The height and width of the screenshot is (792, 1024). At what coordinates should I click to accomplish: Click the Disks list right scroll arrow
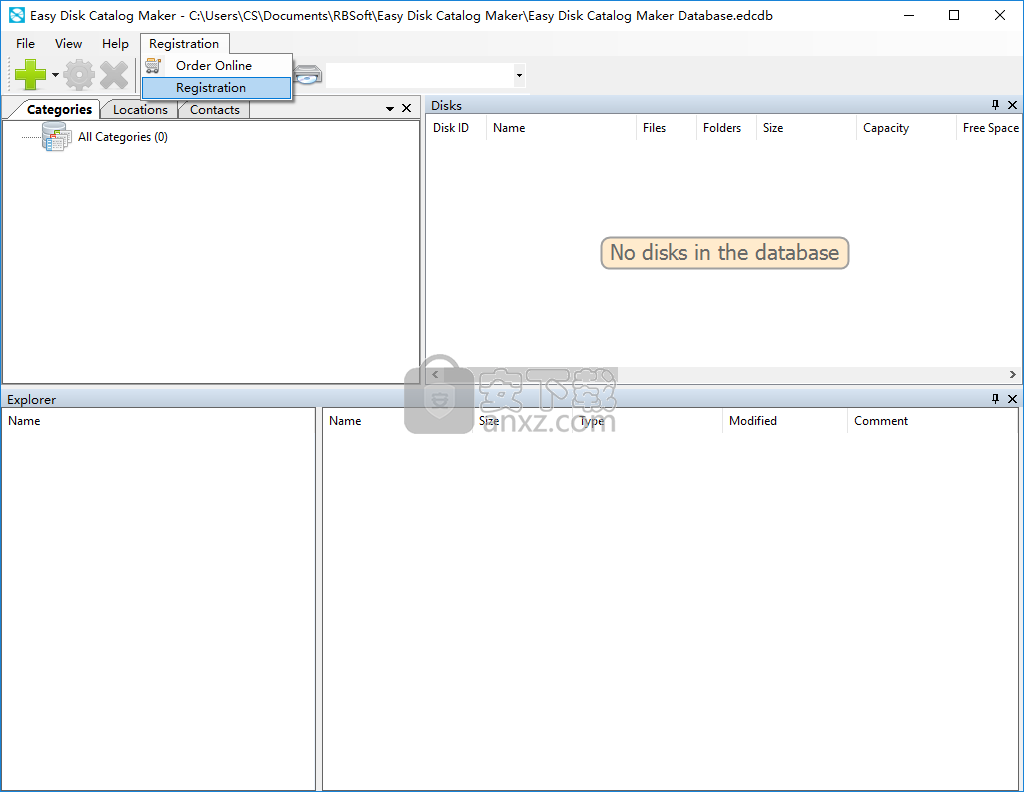point(1012,375)
